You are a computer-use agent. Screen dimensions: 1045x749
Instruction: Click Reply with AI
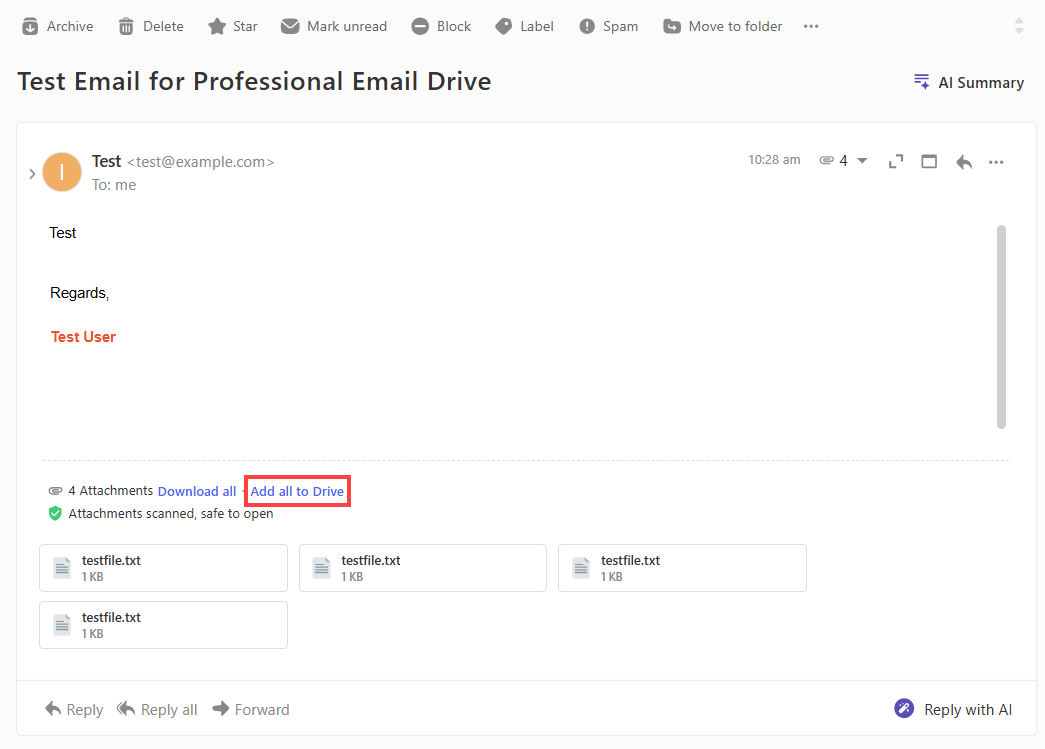(x=953, y=710)
